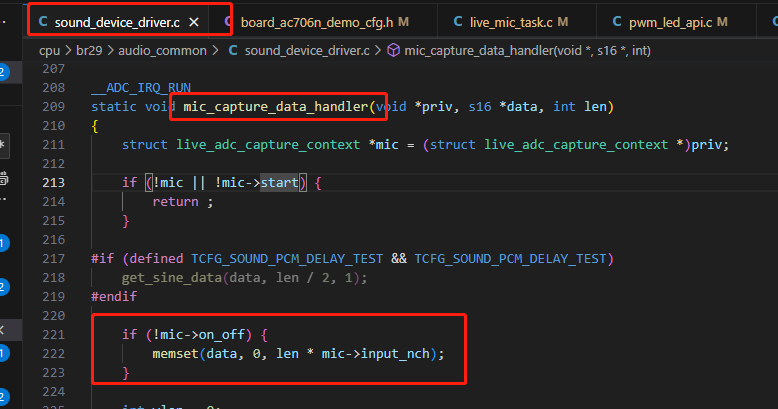Click the C file icon on live_mic_task.c tab

click(458, 22)
